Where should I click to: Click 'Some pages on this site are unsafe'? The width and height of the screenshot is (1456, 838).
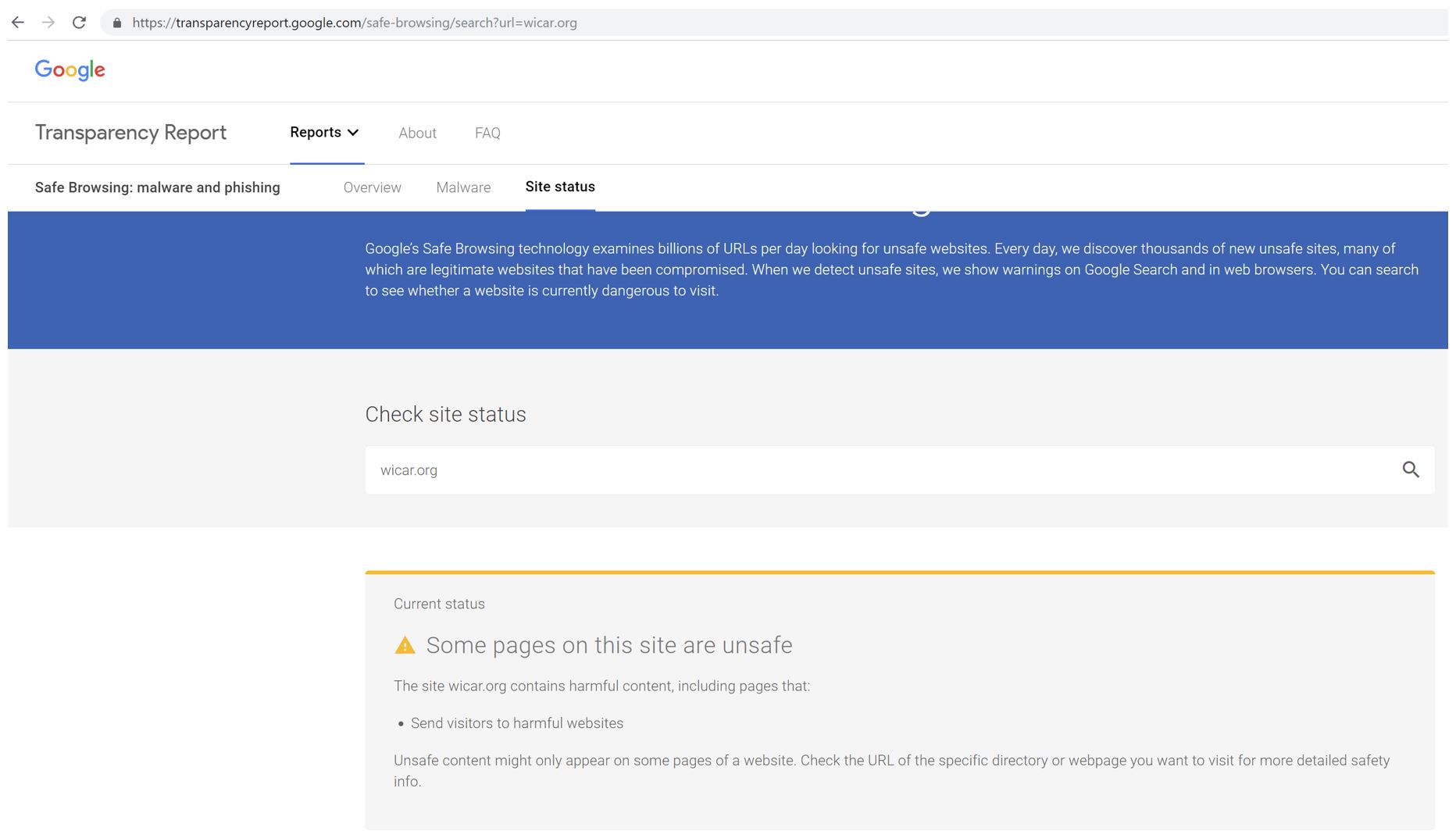[609, 645]
